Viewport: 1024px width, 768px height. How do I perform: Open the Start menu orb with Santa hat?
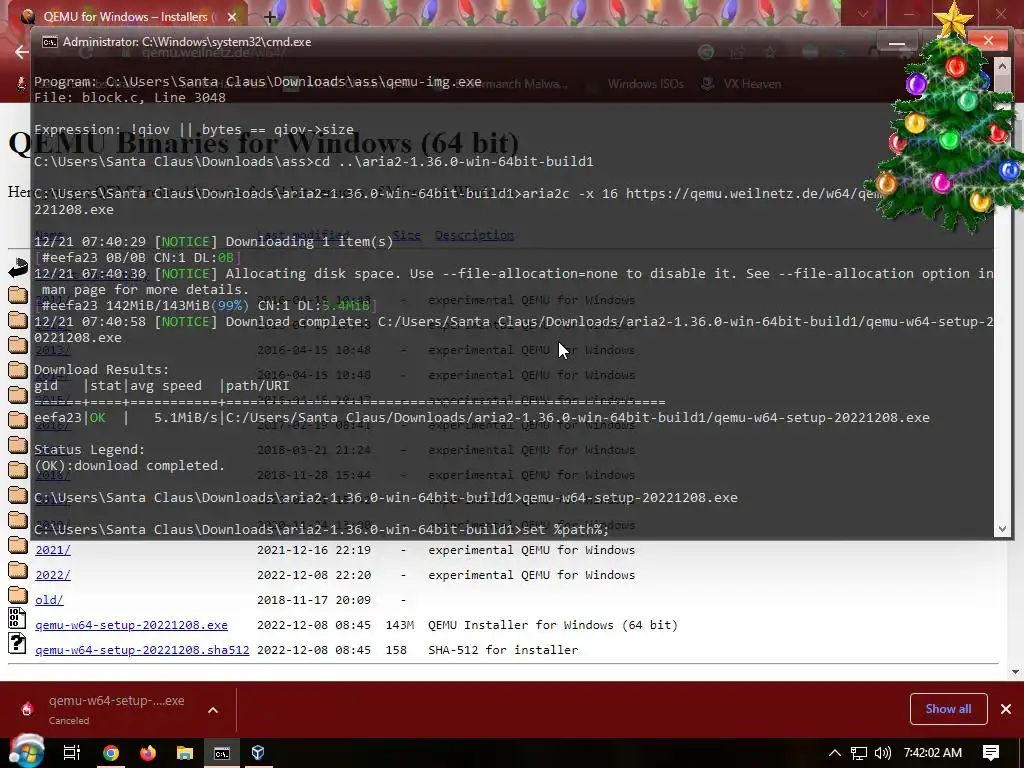tap(27, 750)
